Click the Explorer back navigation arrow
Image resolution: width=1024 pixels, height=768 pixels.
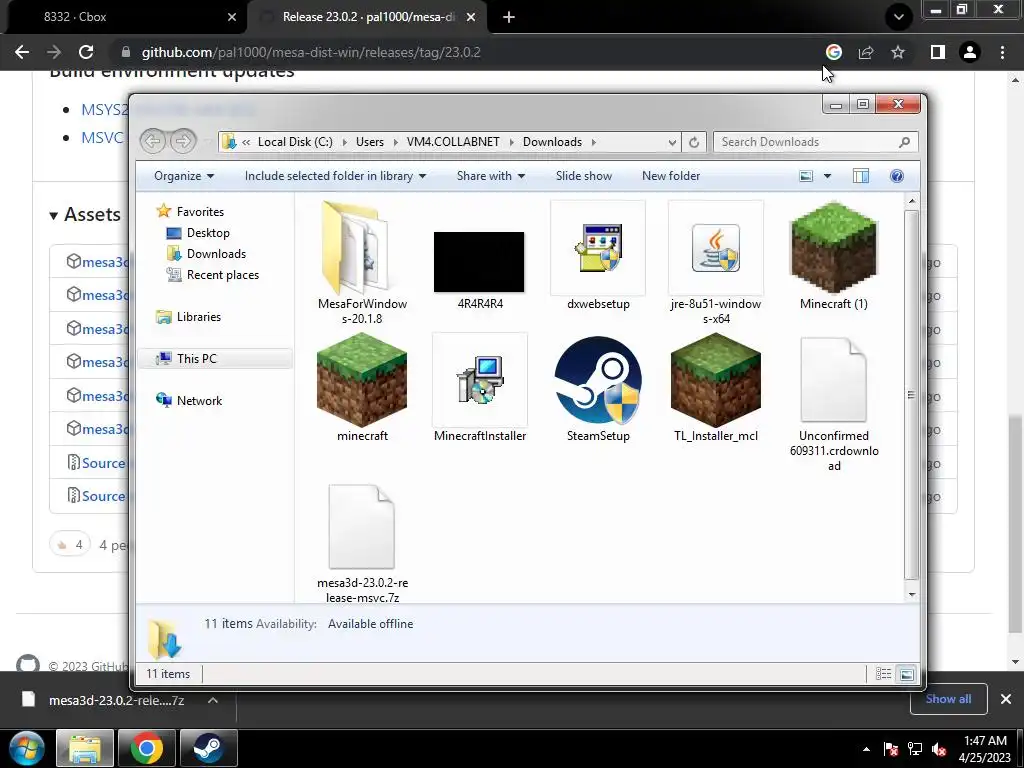pos(153,141)
